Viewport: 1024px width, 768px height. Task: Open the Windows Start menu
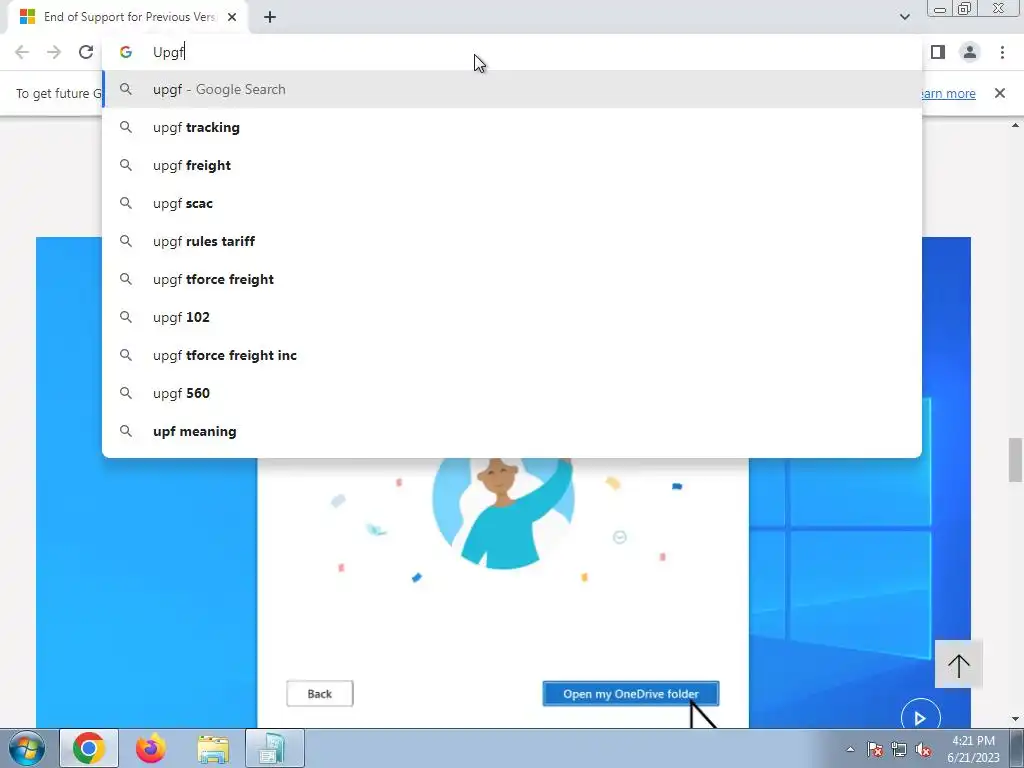point(26,748)
